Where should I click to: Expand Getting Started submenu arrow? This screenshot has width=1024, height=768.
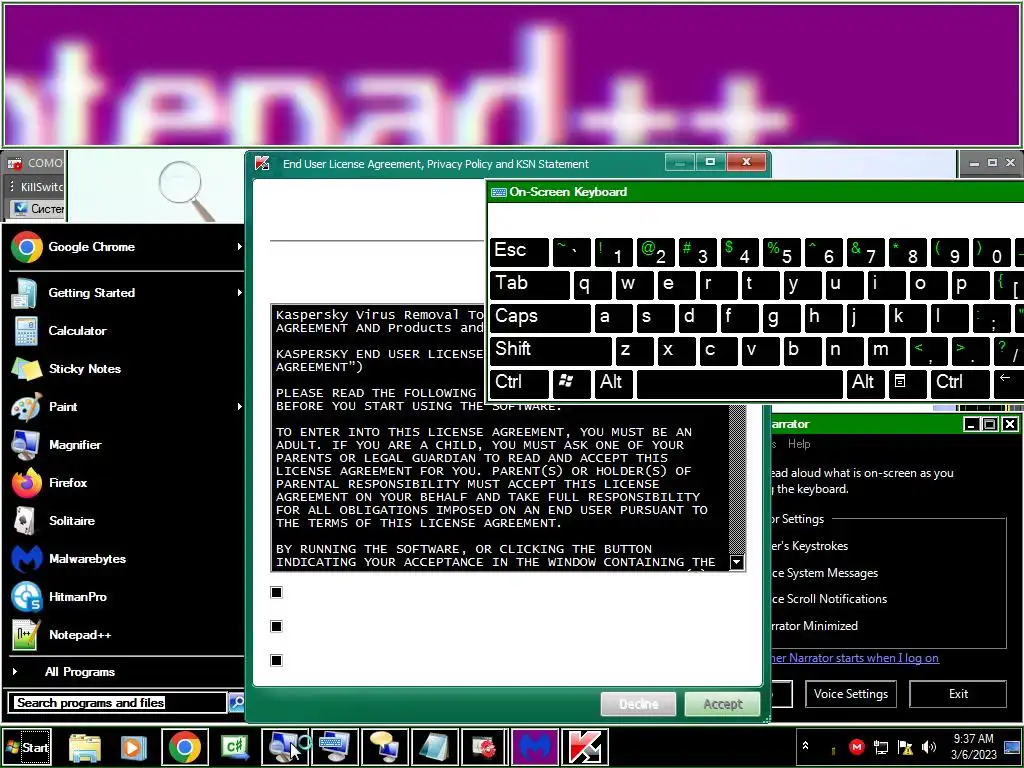(x=240, y=293)
